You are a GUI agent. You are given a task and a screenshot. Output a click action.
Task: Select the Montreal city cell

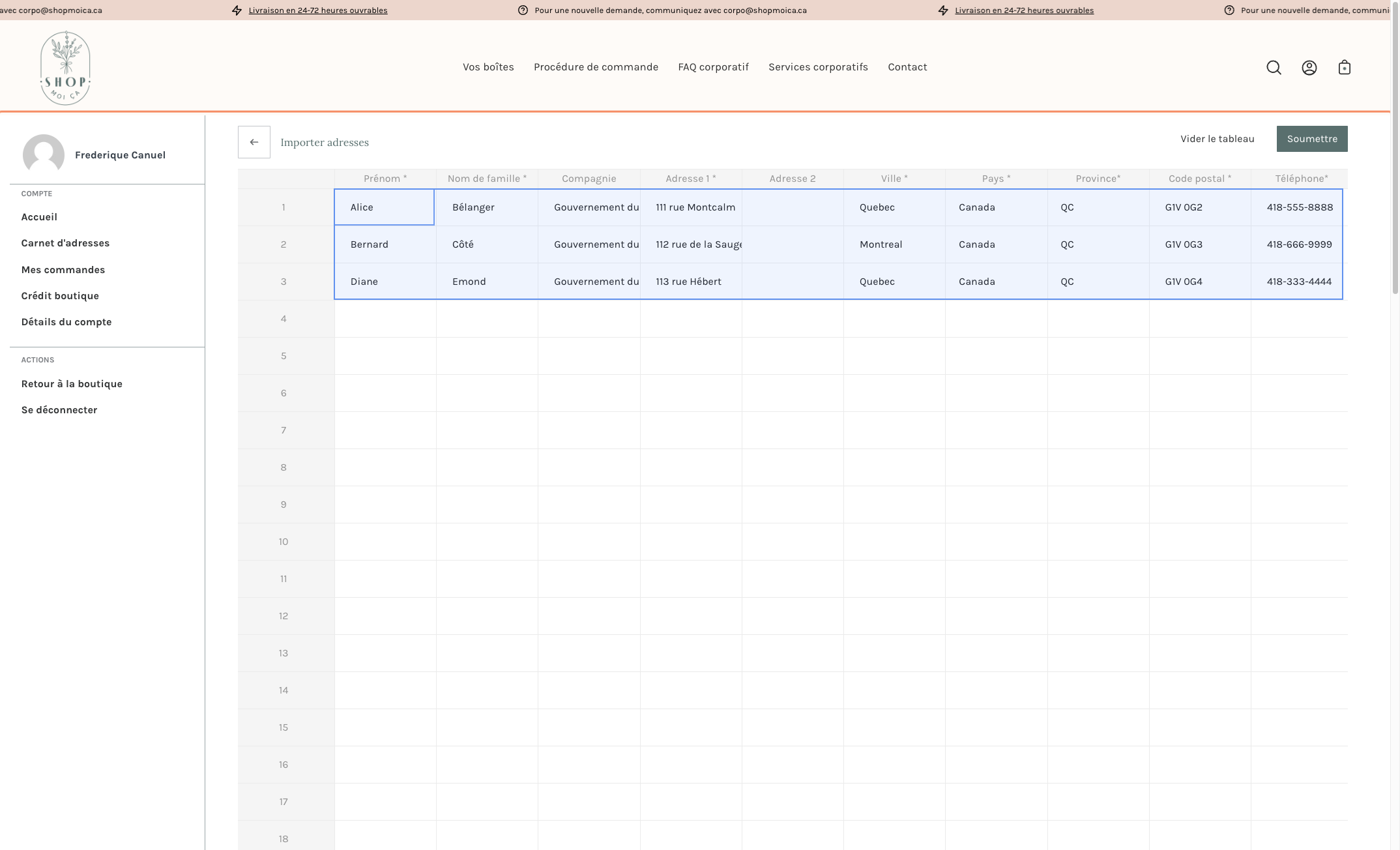(894, 244)
